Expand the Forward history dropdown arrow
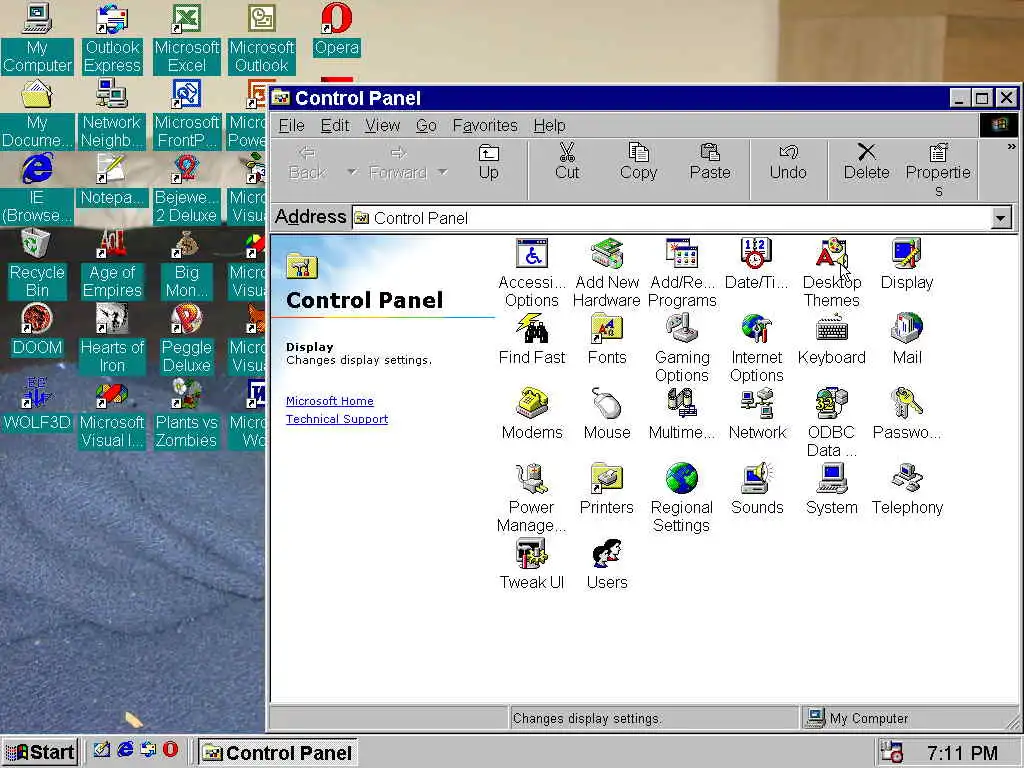Image resolution: width=1024 pixels, height=768 pixels. (x=443, y=172)
